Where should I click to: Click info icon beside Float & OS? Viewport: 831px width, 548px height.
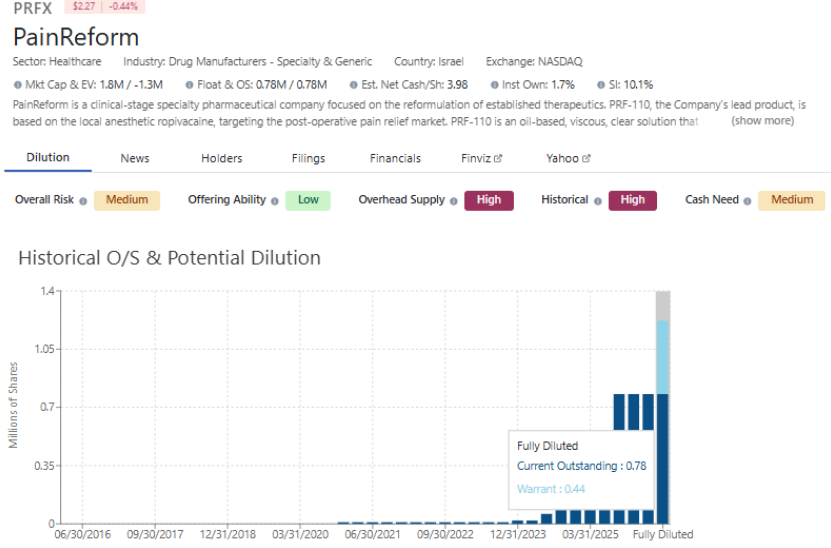(x=189, y=85)
